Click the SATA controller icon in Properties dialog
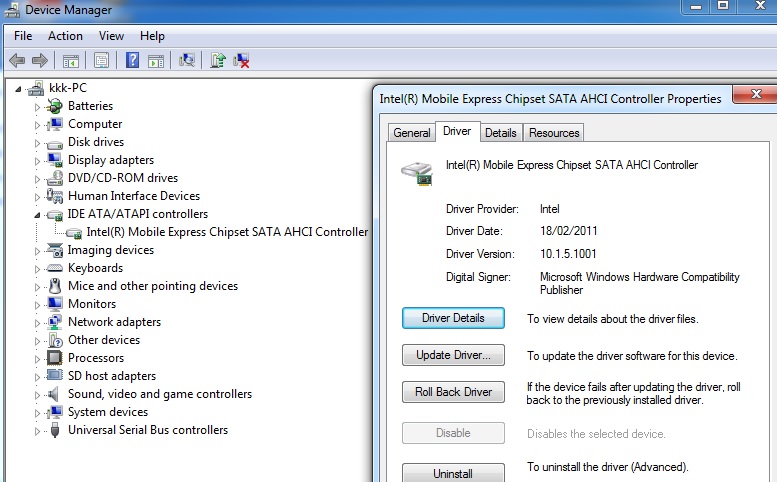777x482 pixels. pyautogui.click(x=417, y=173)
